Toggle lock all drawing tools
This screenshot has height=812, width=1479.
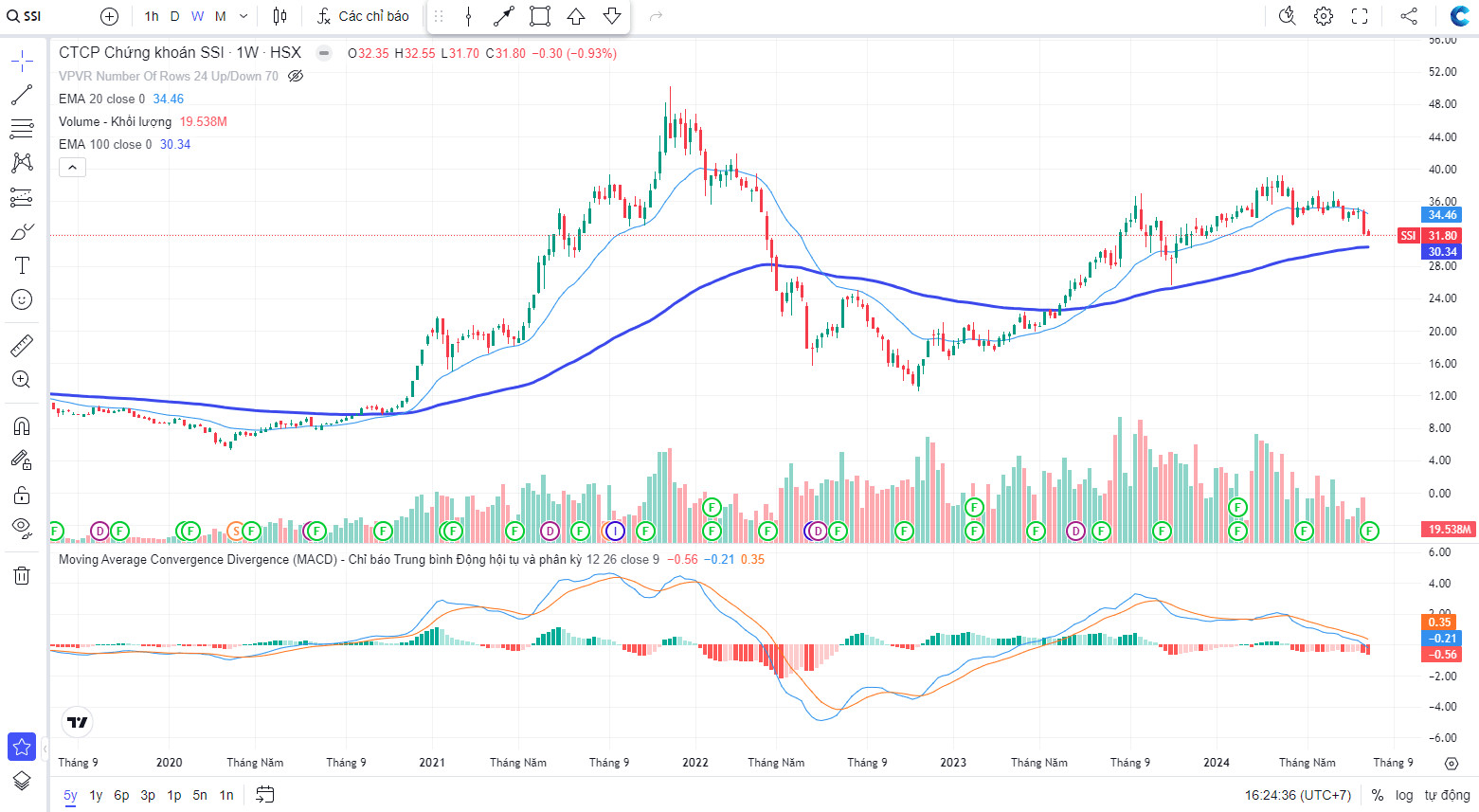tap(22, 495)
